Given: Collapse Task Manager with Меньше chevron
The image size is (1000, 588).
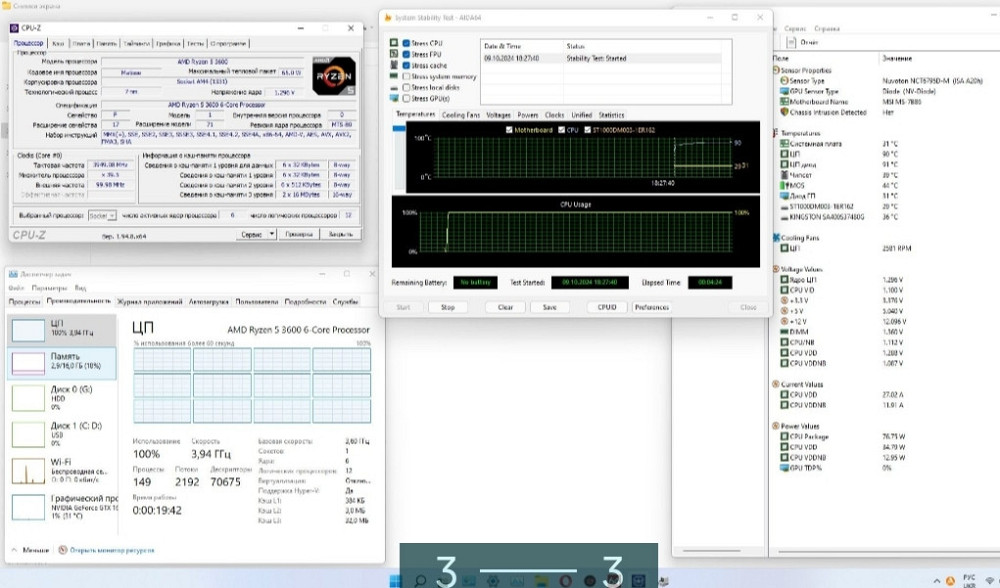Looking at the screenshot, I should 13,550.
